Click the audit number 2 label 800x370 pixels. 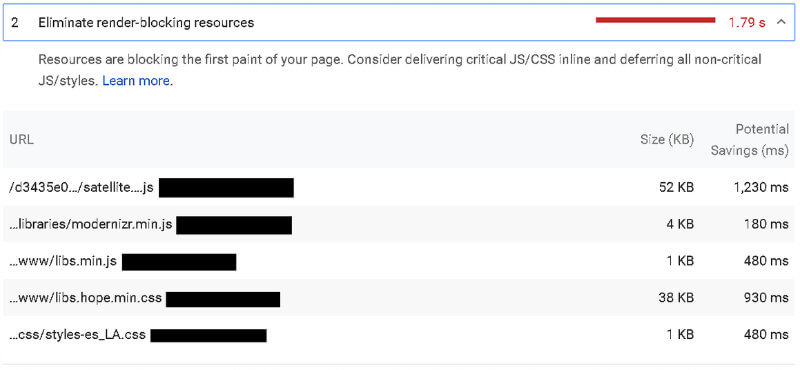15,23
